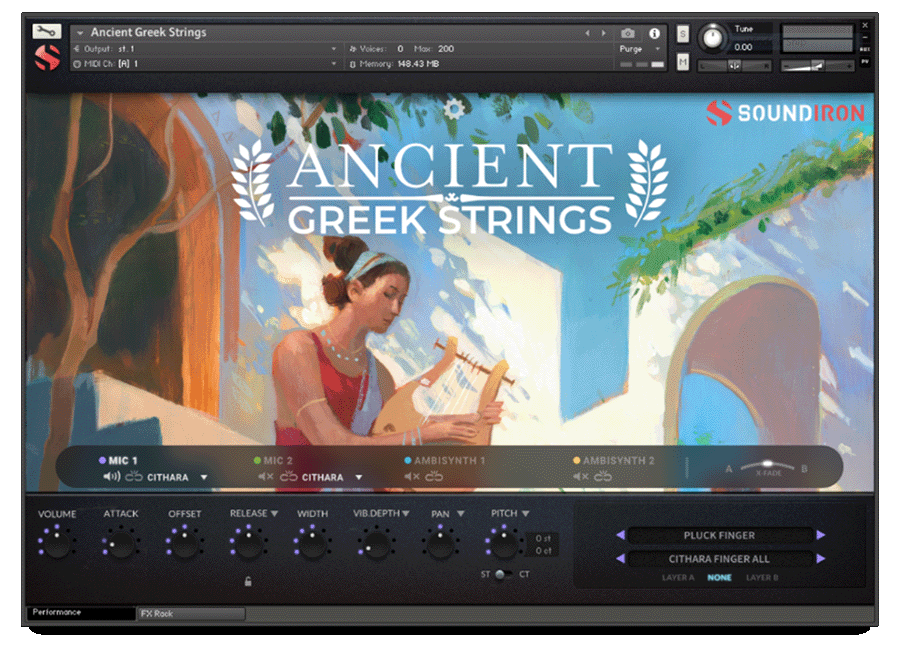Open Mic 1 Cithara instrument dropdown
Image resolution: width=900 pixels, height=665 pixels.
[204, 477]
